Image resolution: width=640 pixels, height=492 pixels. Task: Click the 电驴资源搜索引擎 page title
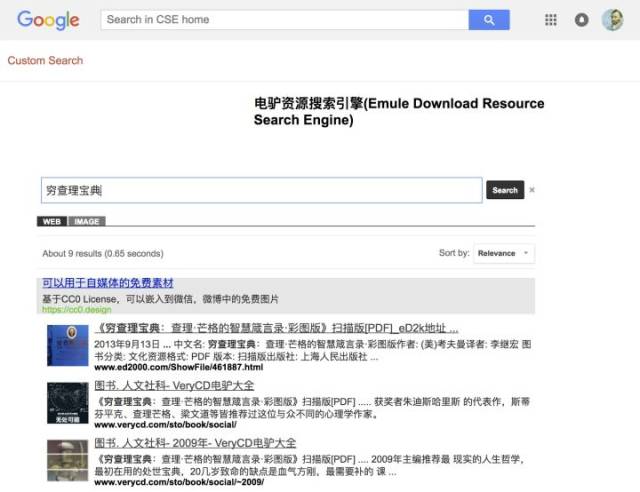coord(399,111)
